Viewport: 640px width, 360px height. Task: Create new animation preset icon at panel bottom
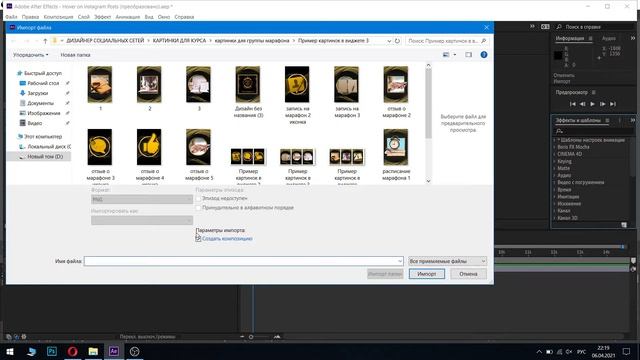[x=624, y=225]
